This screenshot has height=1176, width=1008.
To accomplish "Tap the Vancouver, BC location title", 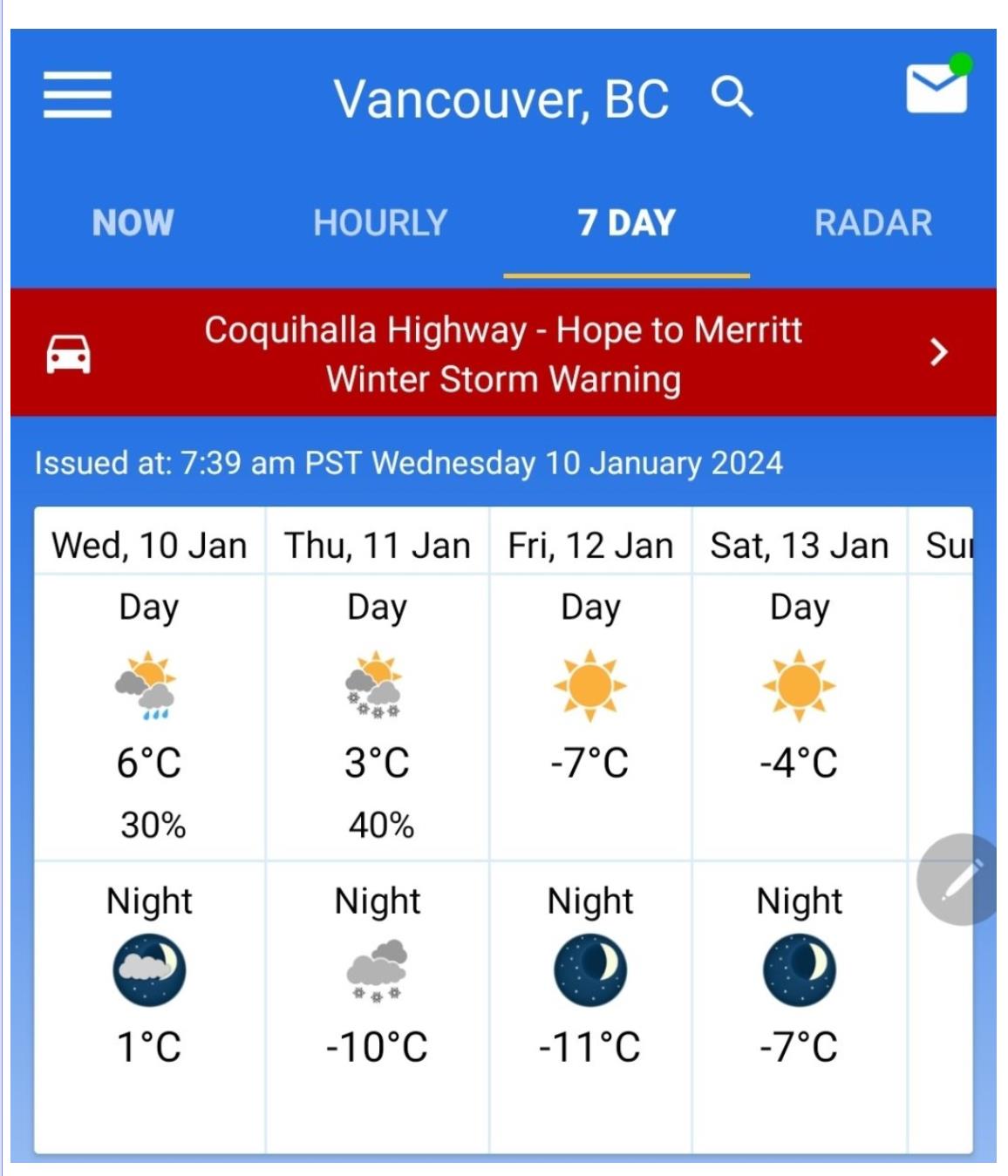I will tap(501, 99).
